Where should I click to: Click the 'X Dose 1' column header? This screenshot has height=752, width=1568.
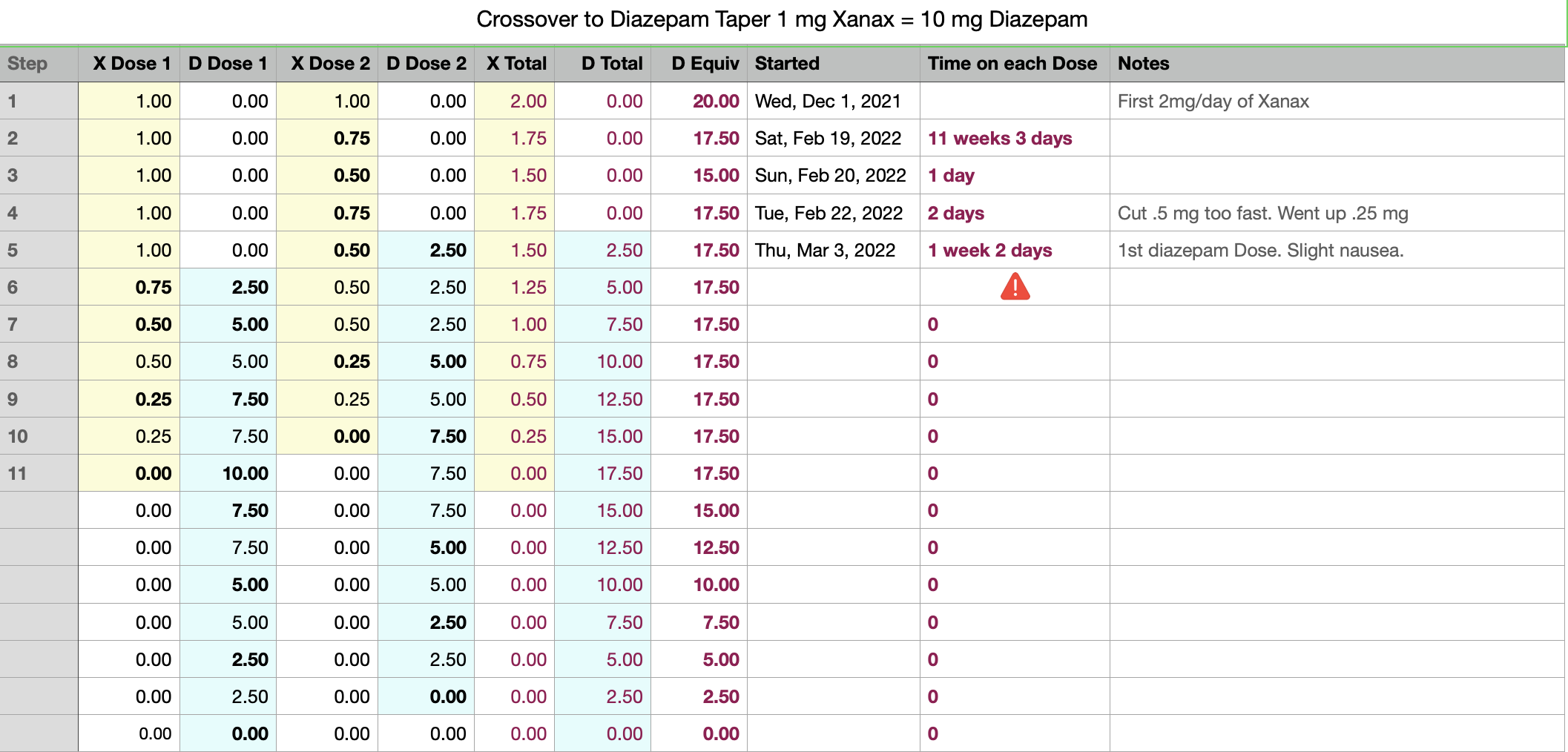[x=129, y=64]
